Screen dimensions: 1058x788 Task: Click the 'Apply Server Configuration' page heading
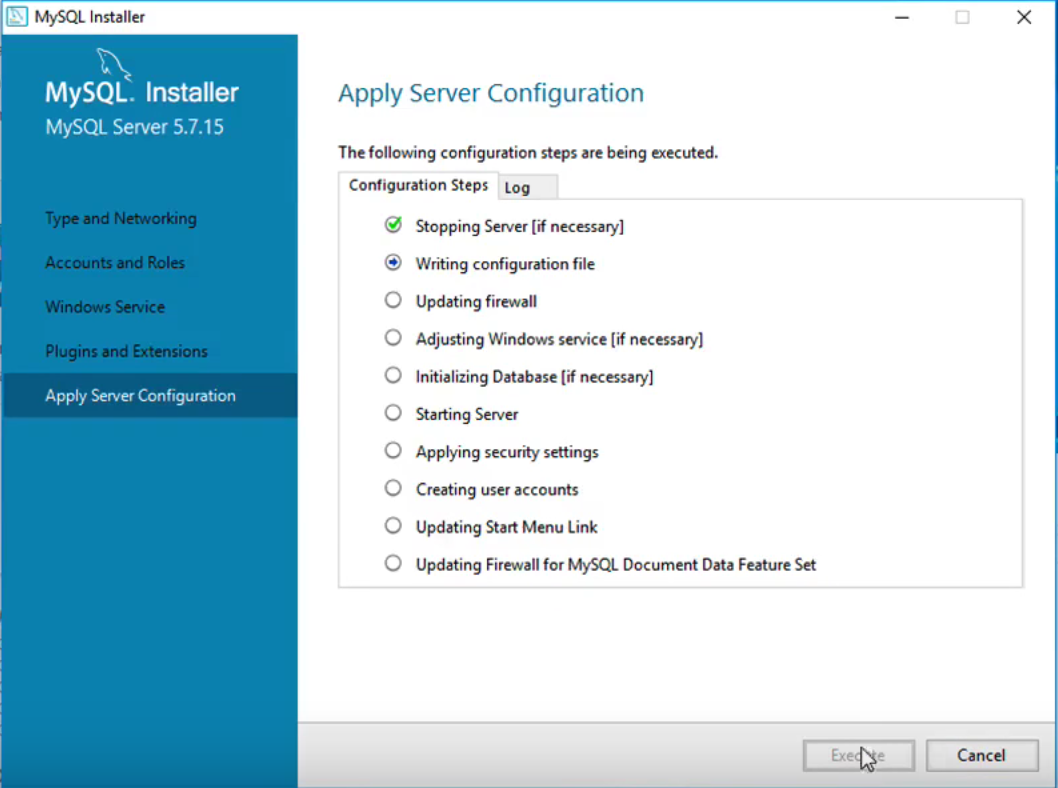(491, 93)
